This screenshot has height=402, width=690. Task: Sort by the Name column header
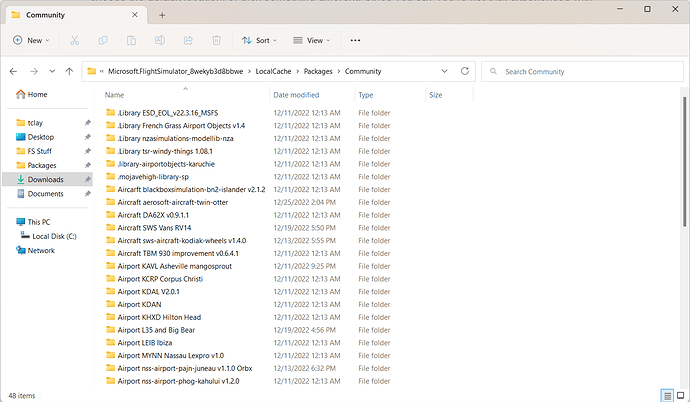[x=114, y=95]
